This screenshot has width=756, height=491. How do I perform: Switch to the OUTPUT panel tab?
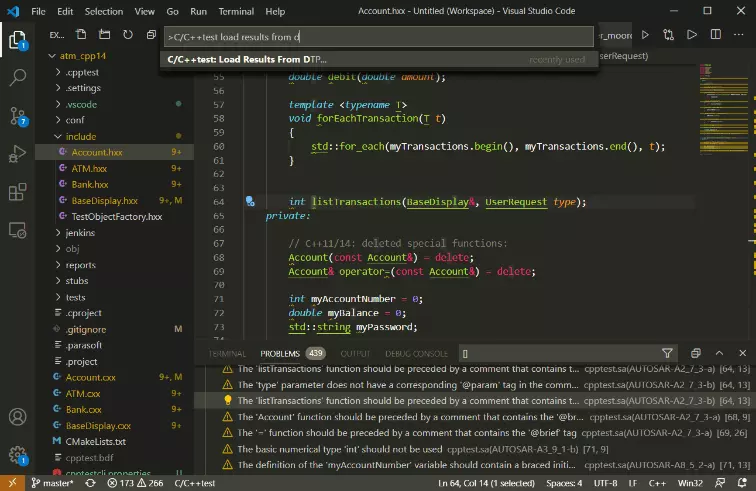tap(355, 354)
